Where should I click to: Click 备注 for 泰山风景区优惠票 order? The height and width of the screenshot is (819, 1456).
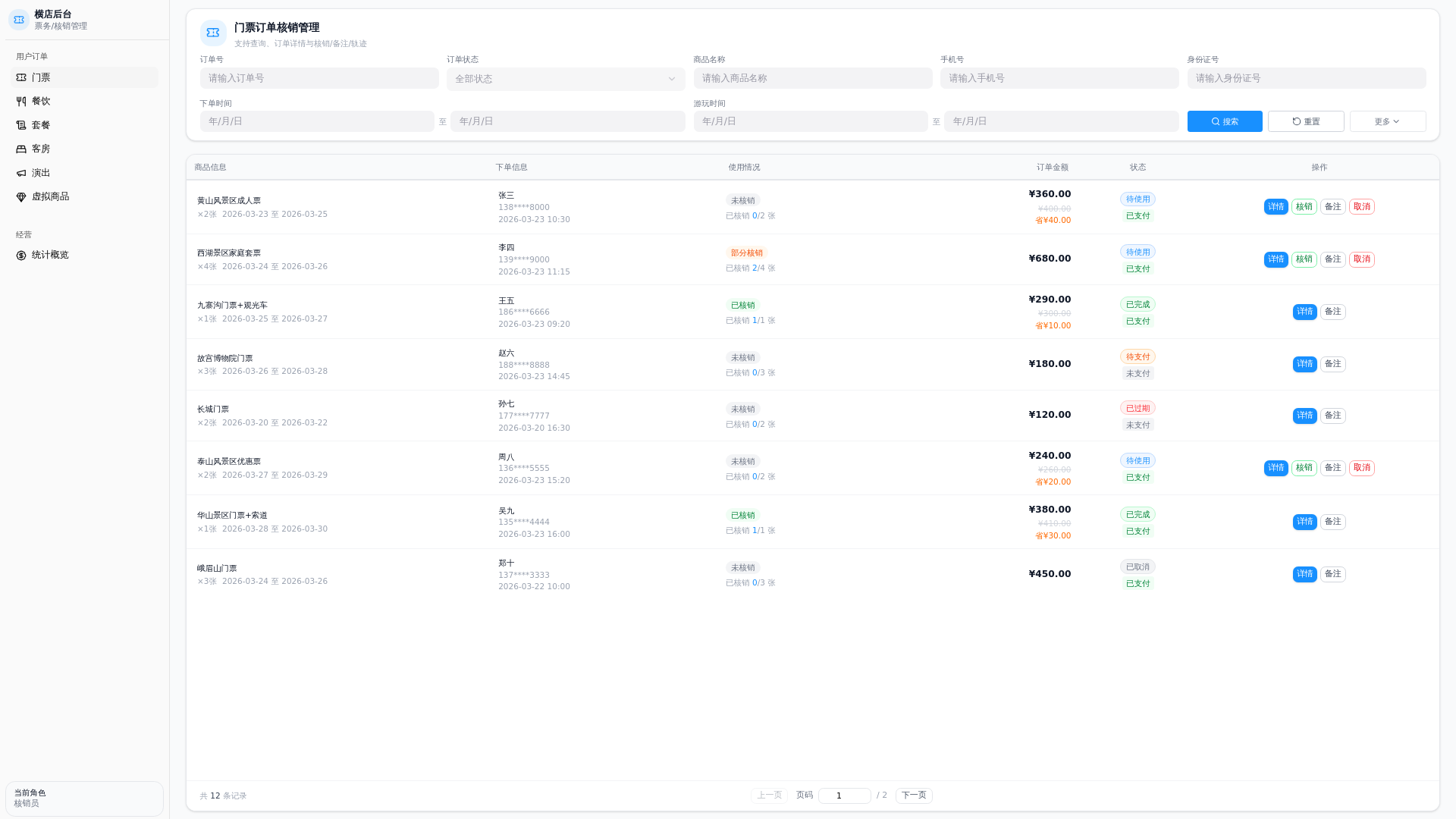1333,468
